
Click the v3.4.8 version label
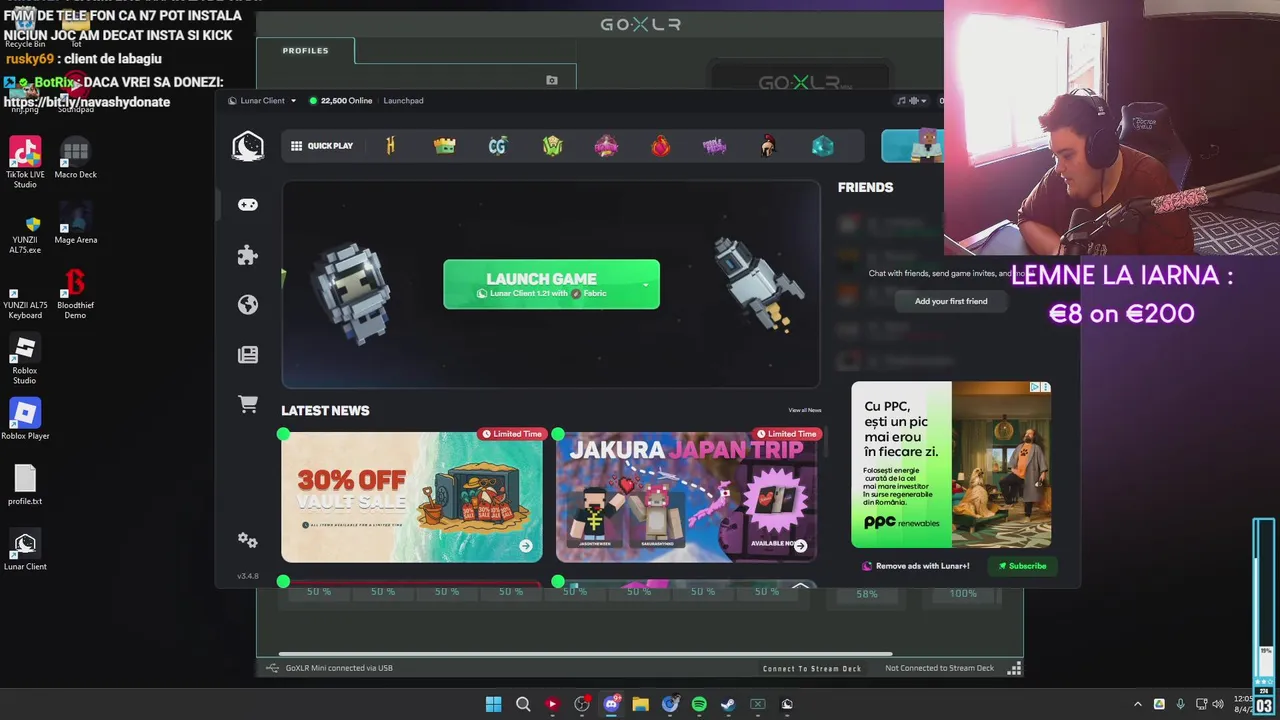click(248, 576)
